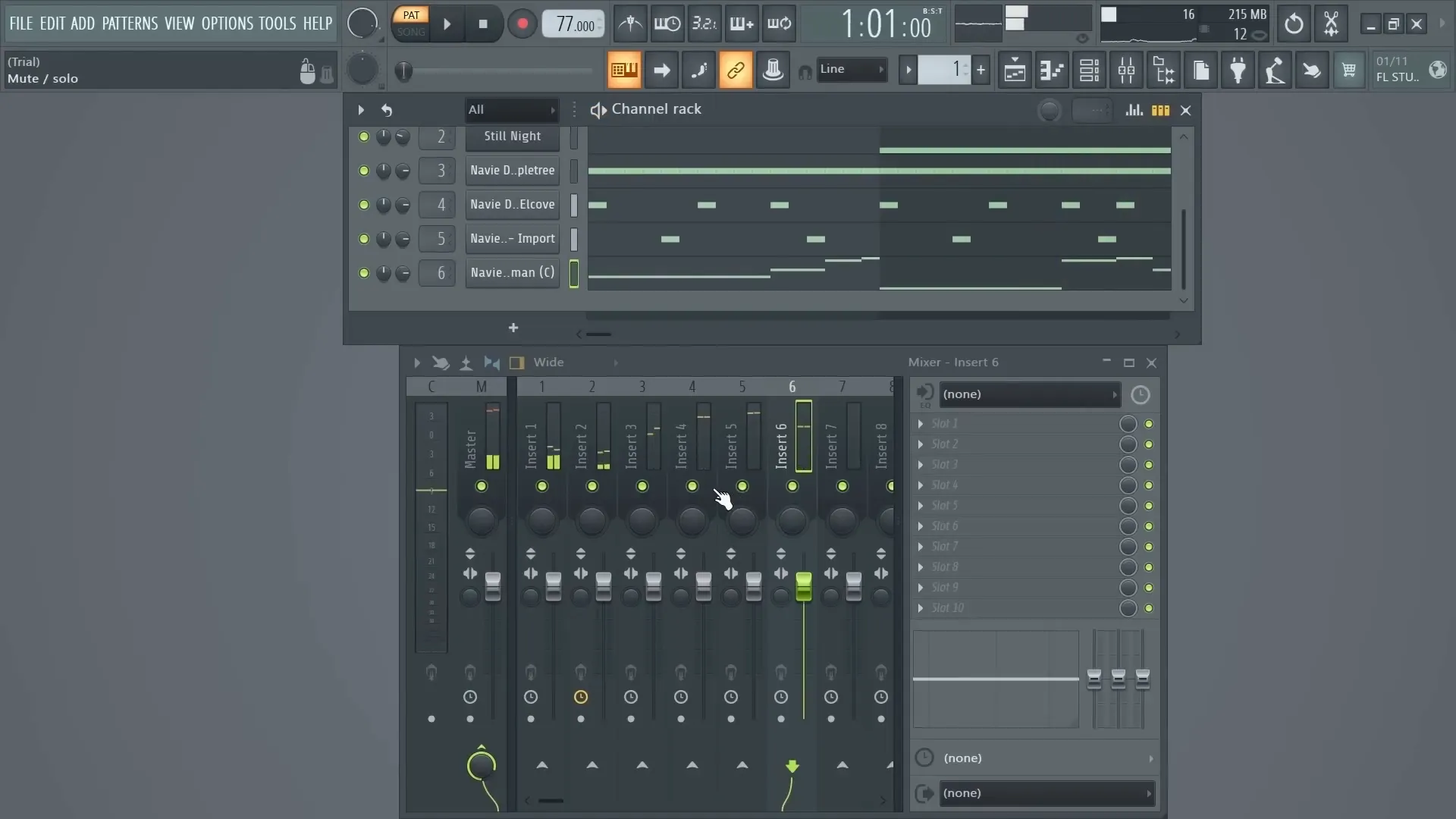This screenshot has height=819, width=1456.
Task: Add a new channel with plus button
Action: point(513,328)
